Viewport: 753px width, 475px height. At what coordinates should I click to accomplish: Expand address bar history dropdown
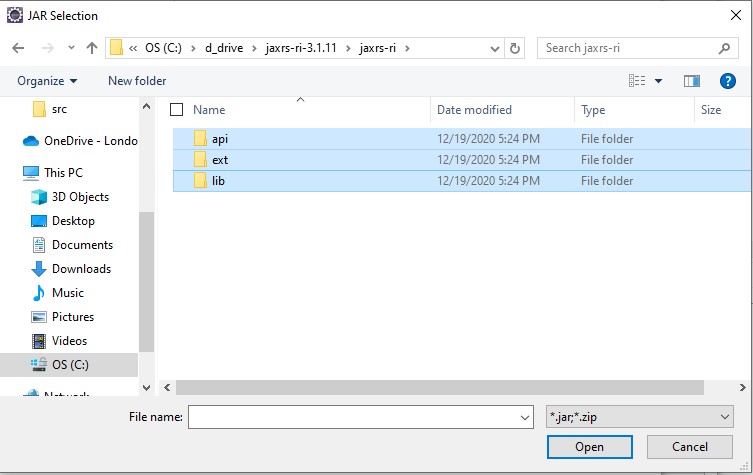pos(495,49)
